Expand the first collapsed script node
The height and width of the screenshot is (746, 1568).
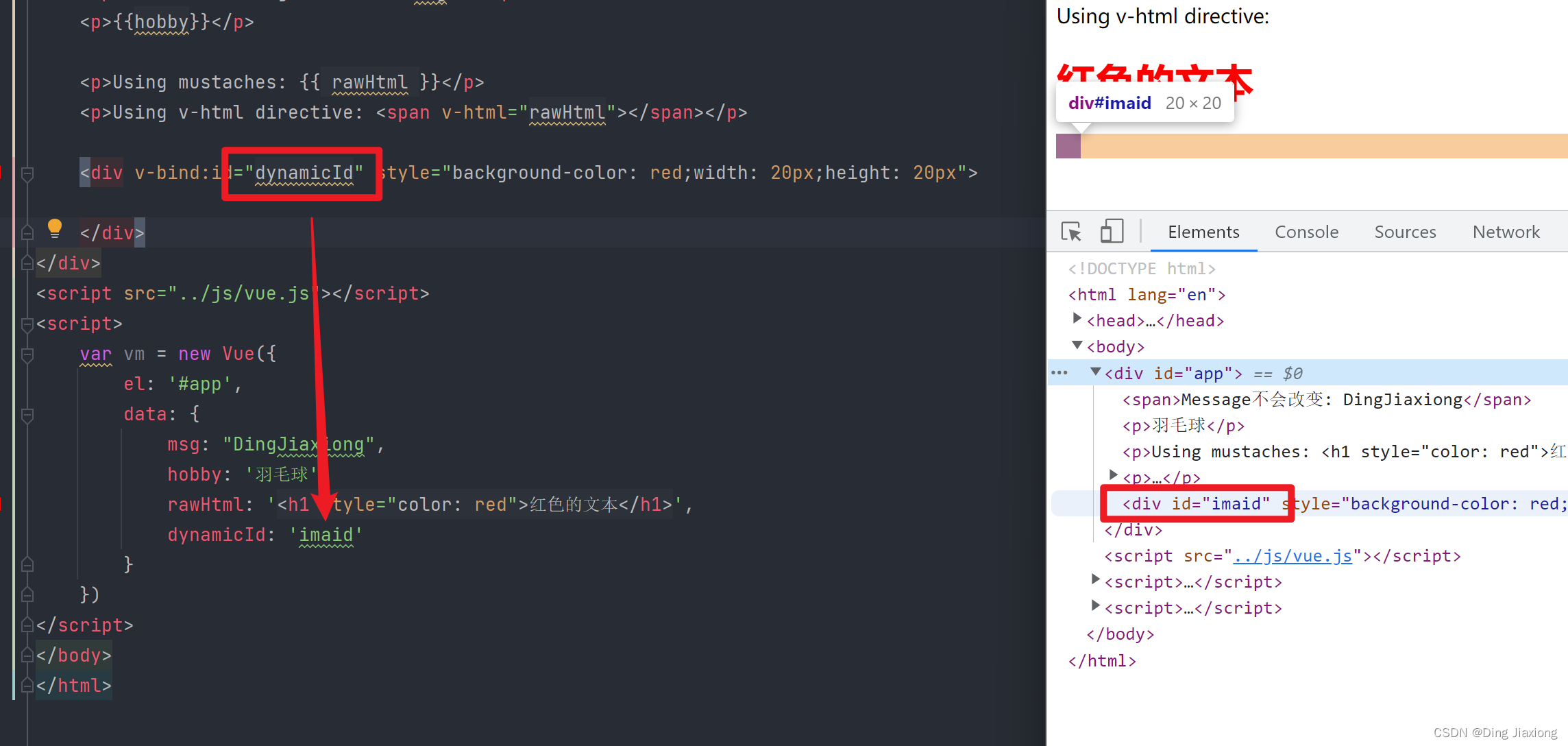1095,580
